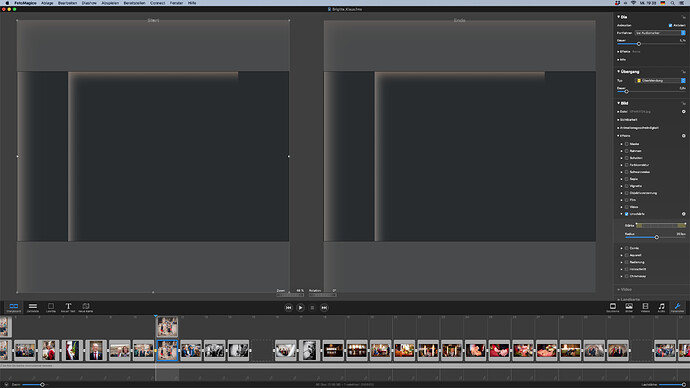Open the Apple menu
The width and height of the screenshot is (690, 388).
pos(7,3)
